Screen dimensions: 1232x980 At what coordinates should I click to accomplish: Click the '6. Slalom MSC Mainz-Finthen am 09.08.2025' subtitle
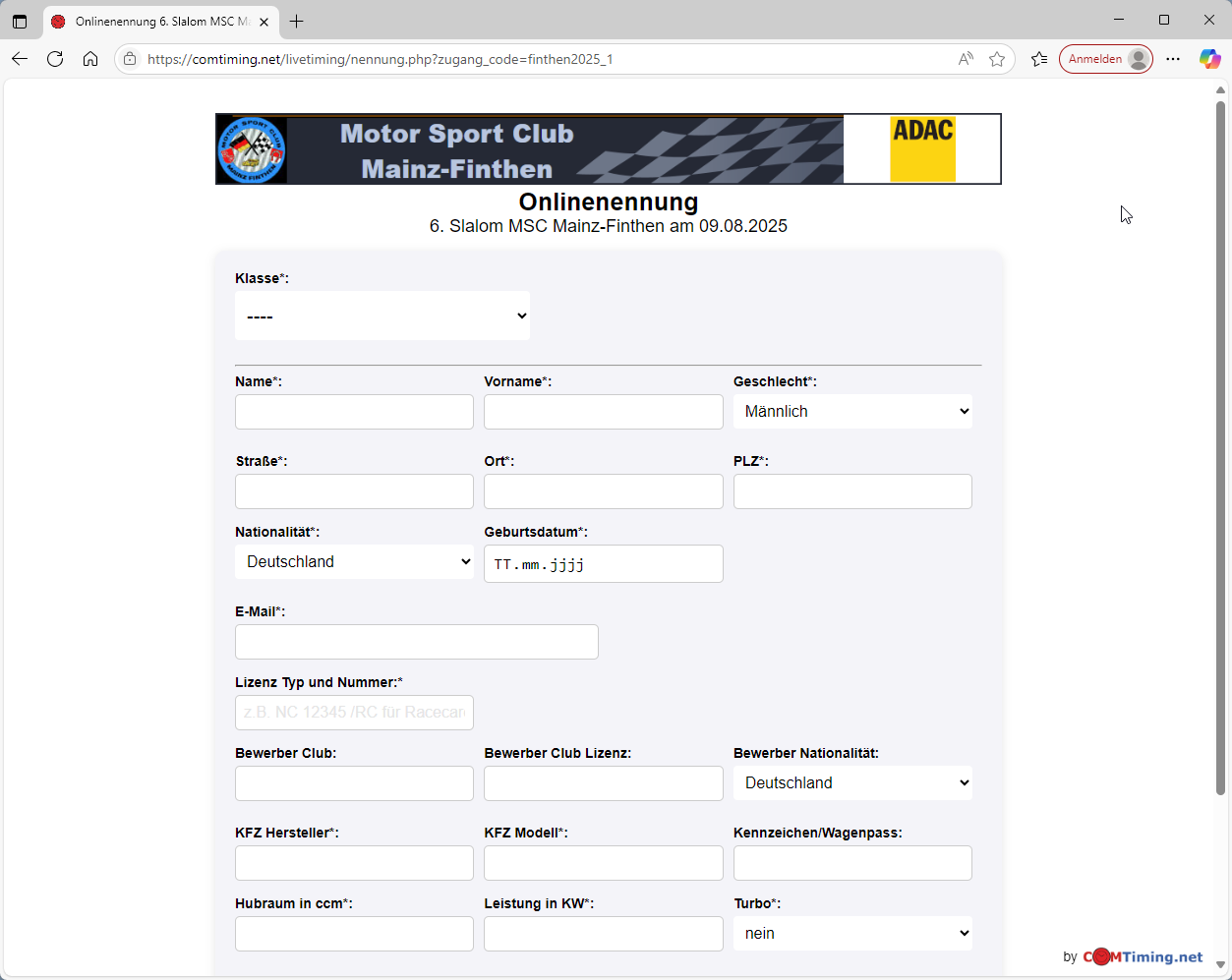(x=609, y=226)
